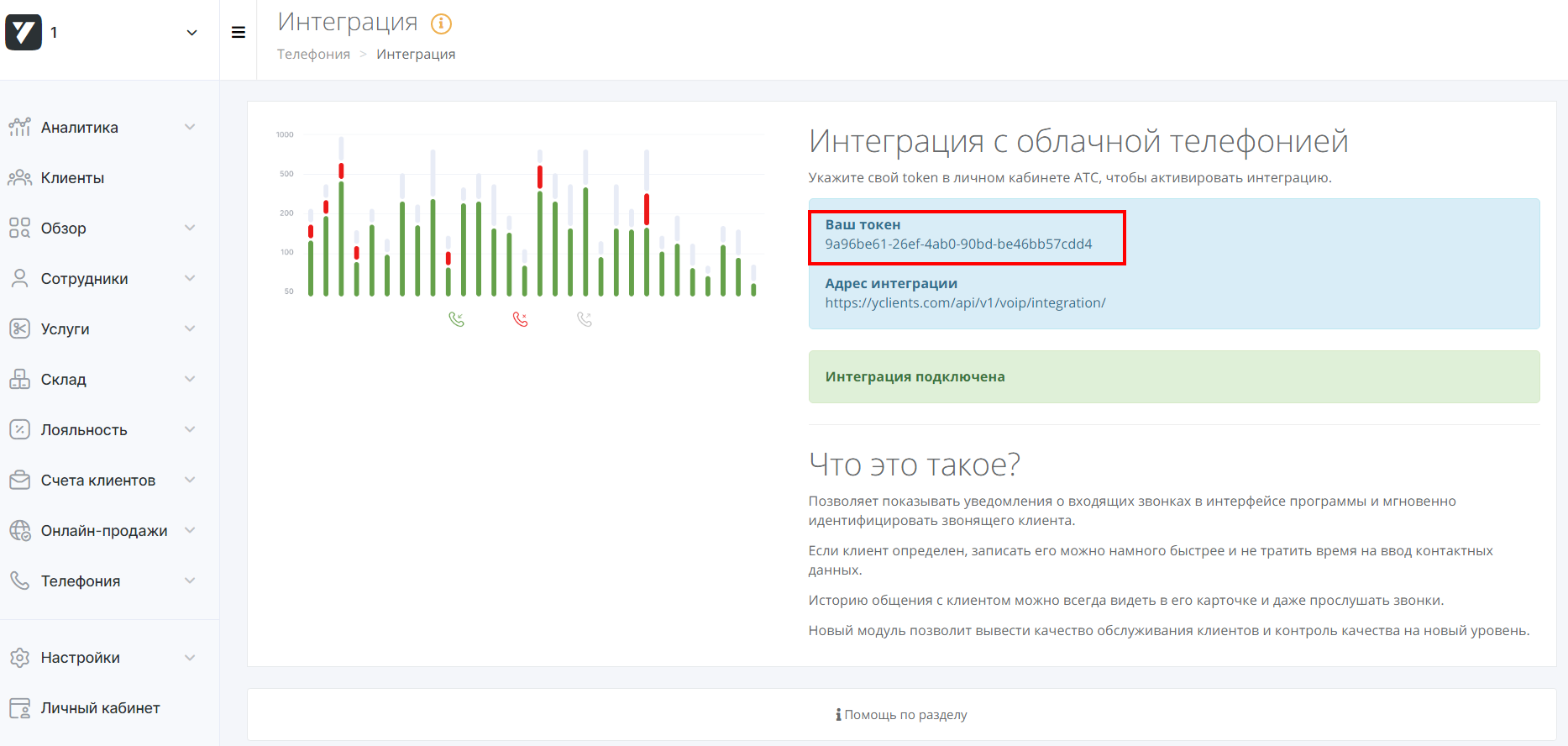
Task: Expand the Лояльность menu chevron
Action: [x=190, y=430]
